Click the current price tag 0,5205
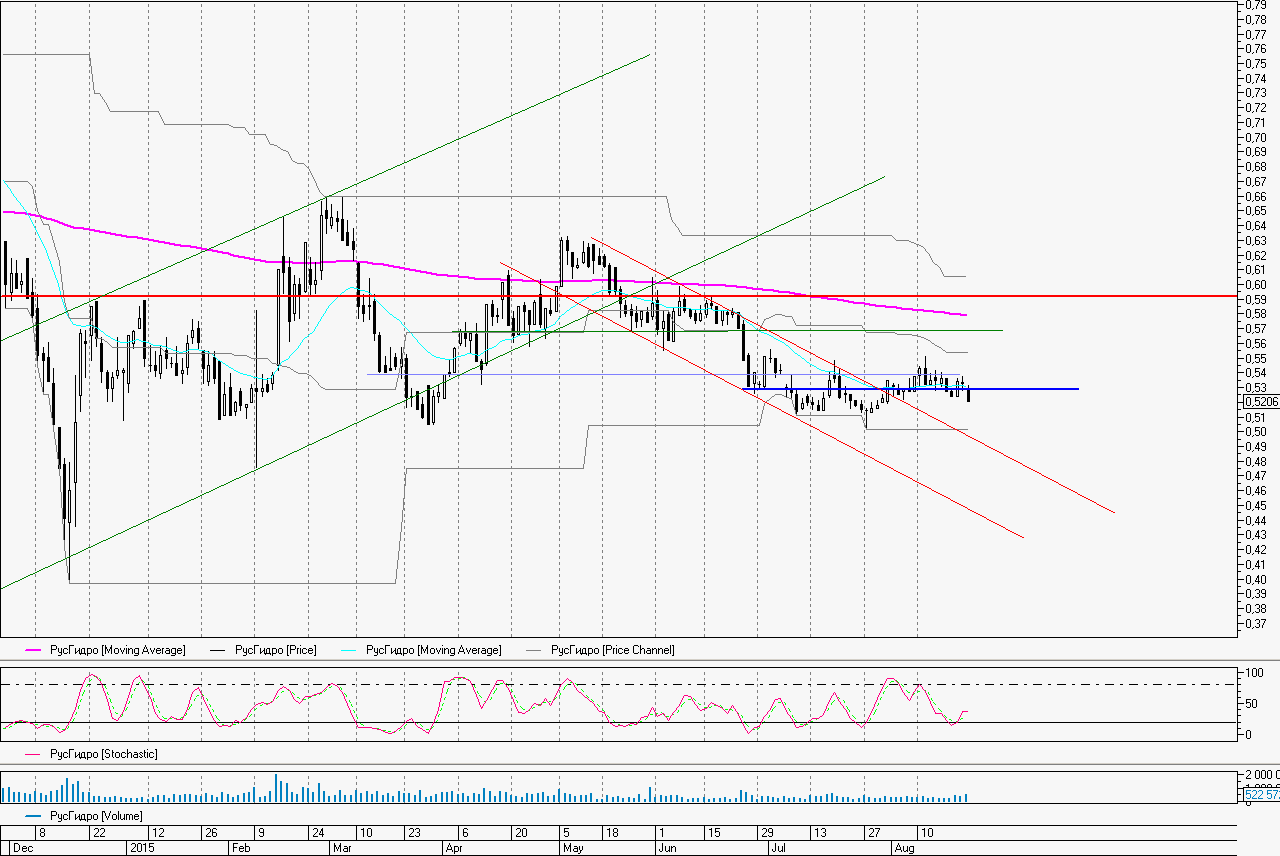Screen dimensions: 1280x856 [x=1259, y=402]
